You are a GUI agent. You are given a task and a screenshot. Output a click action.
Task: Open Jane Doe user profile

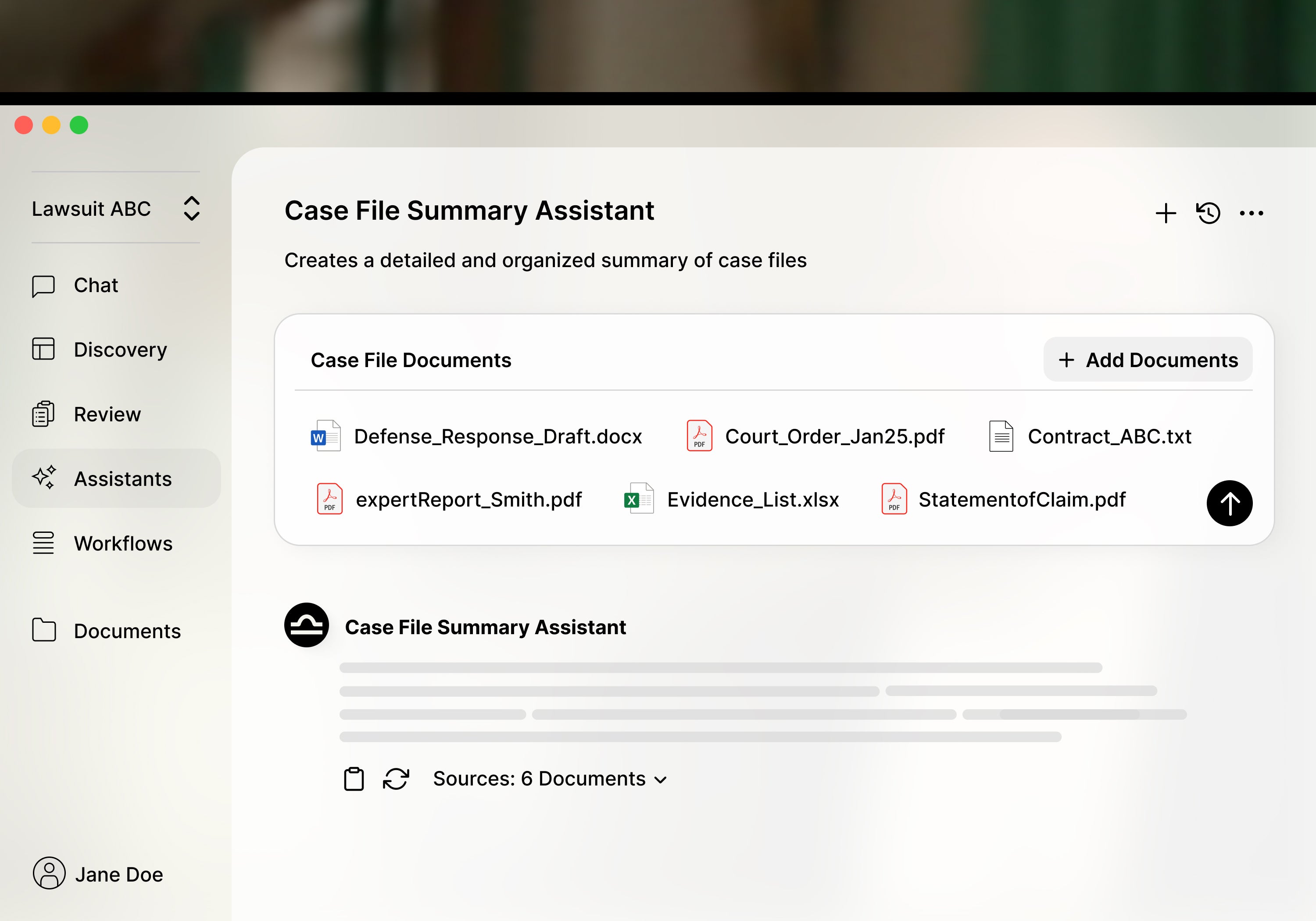(98, 874)
